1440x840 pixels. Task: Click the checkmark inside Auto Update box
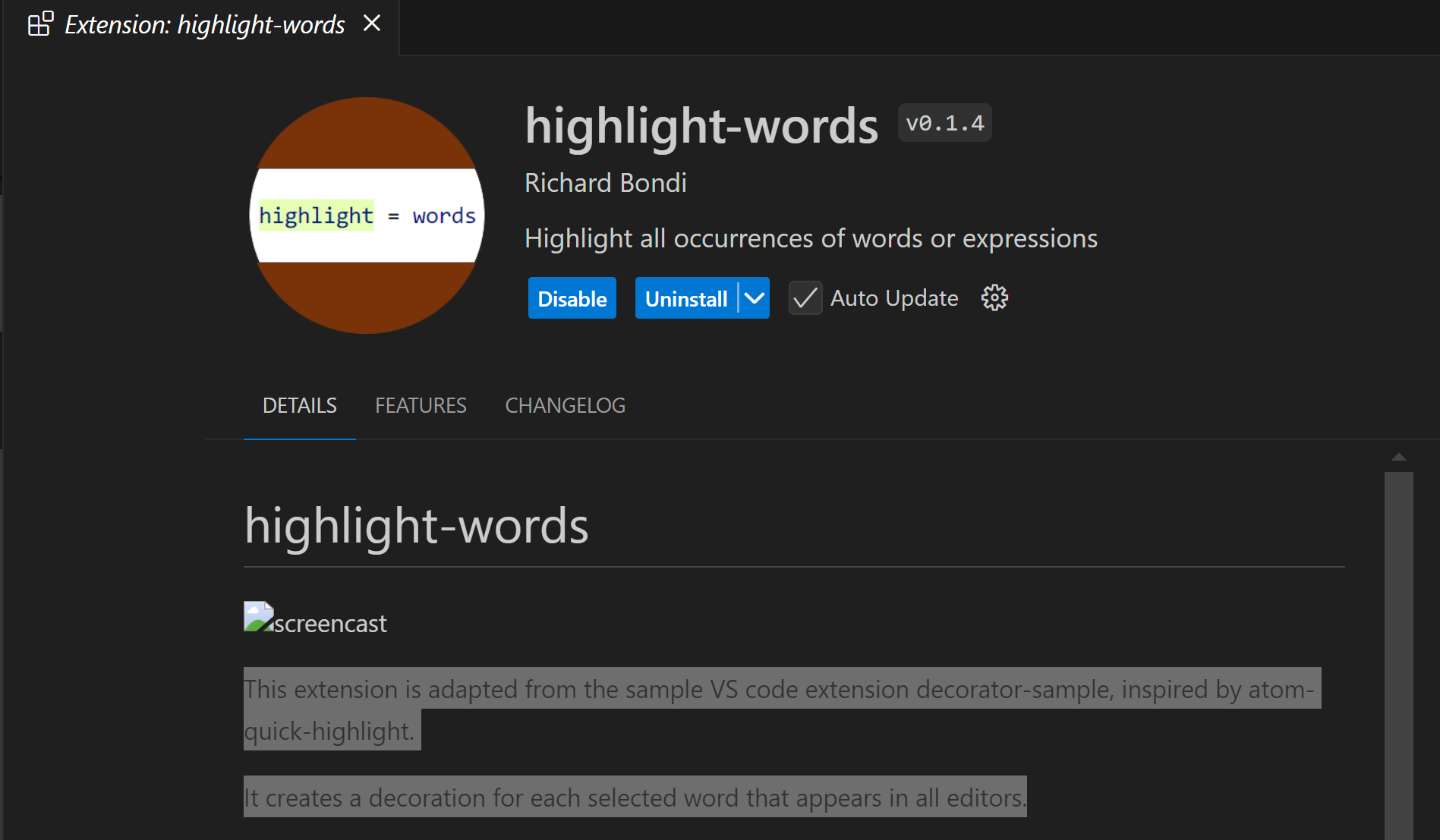pos(805,298)
